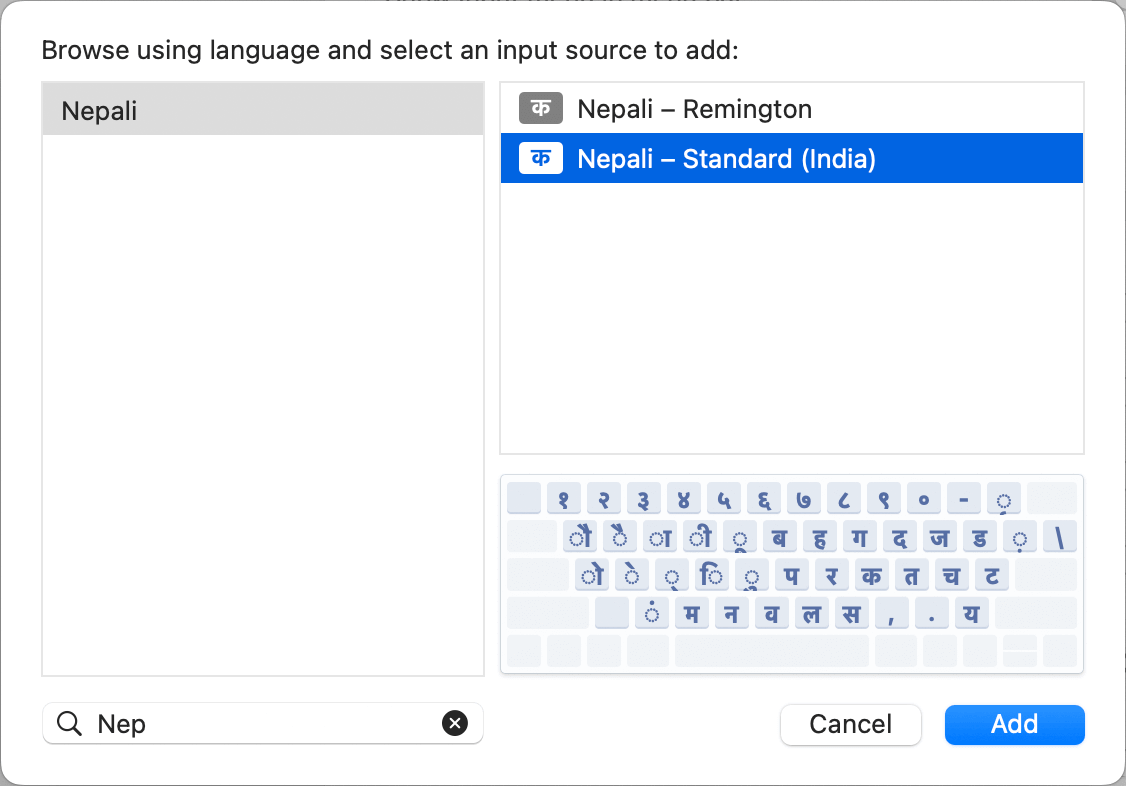Click the म key in keyboard preview
Screen dimensions: 1126x786
[x=691, y=613]
